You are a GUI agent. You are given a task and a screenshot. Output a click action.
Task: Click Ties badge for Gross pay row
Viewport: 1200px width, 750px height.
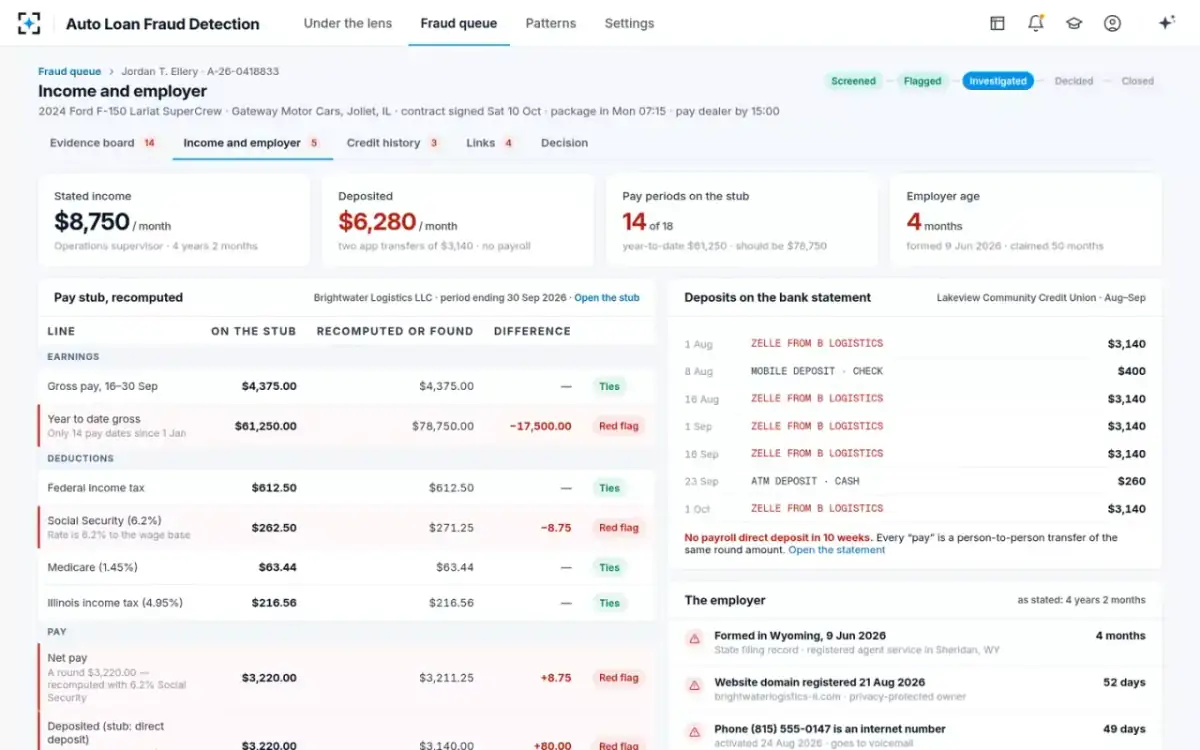point(609,386)
